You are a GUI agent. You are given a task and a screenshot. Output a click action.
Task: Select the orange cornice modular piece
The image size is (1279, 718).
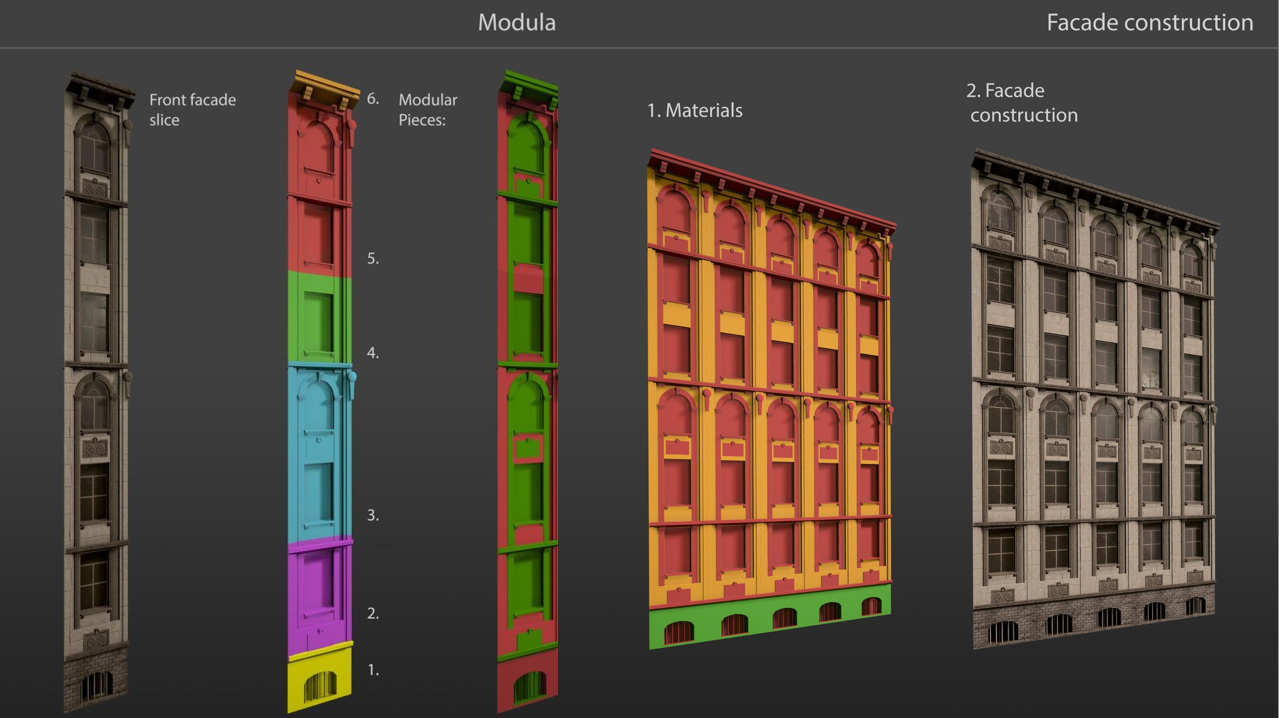[x=326, y=86]
